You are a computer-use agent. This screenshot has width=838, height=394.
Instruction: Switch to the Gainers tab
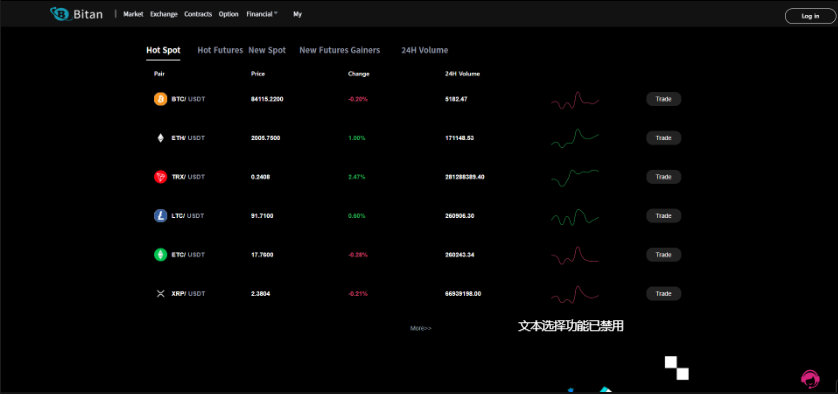[x=366, y=50]
